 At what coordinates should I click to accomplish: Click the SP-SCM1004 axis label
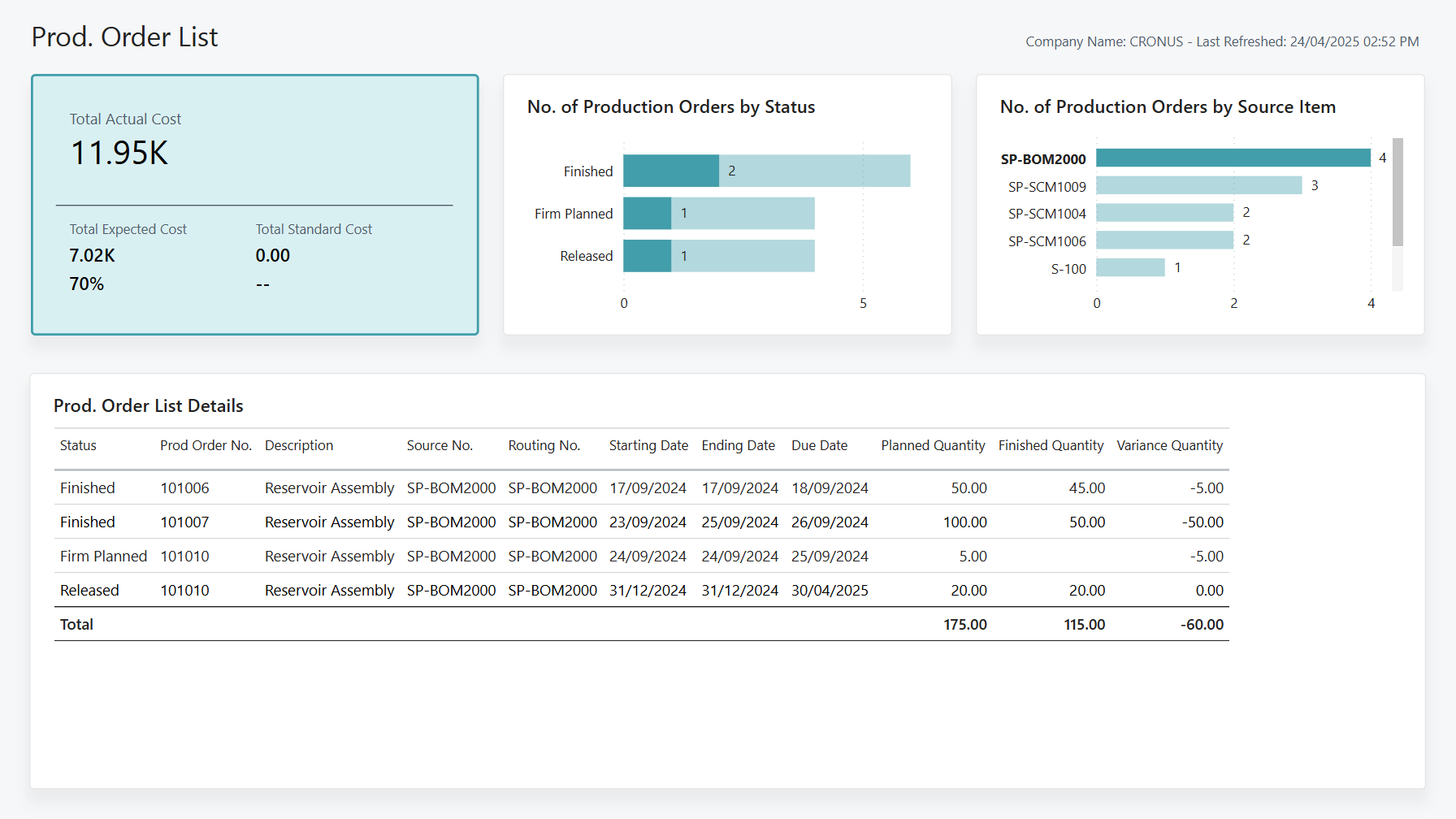(1046, 213)
